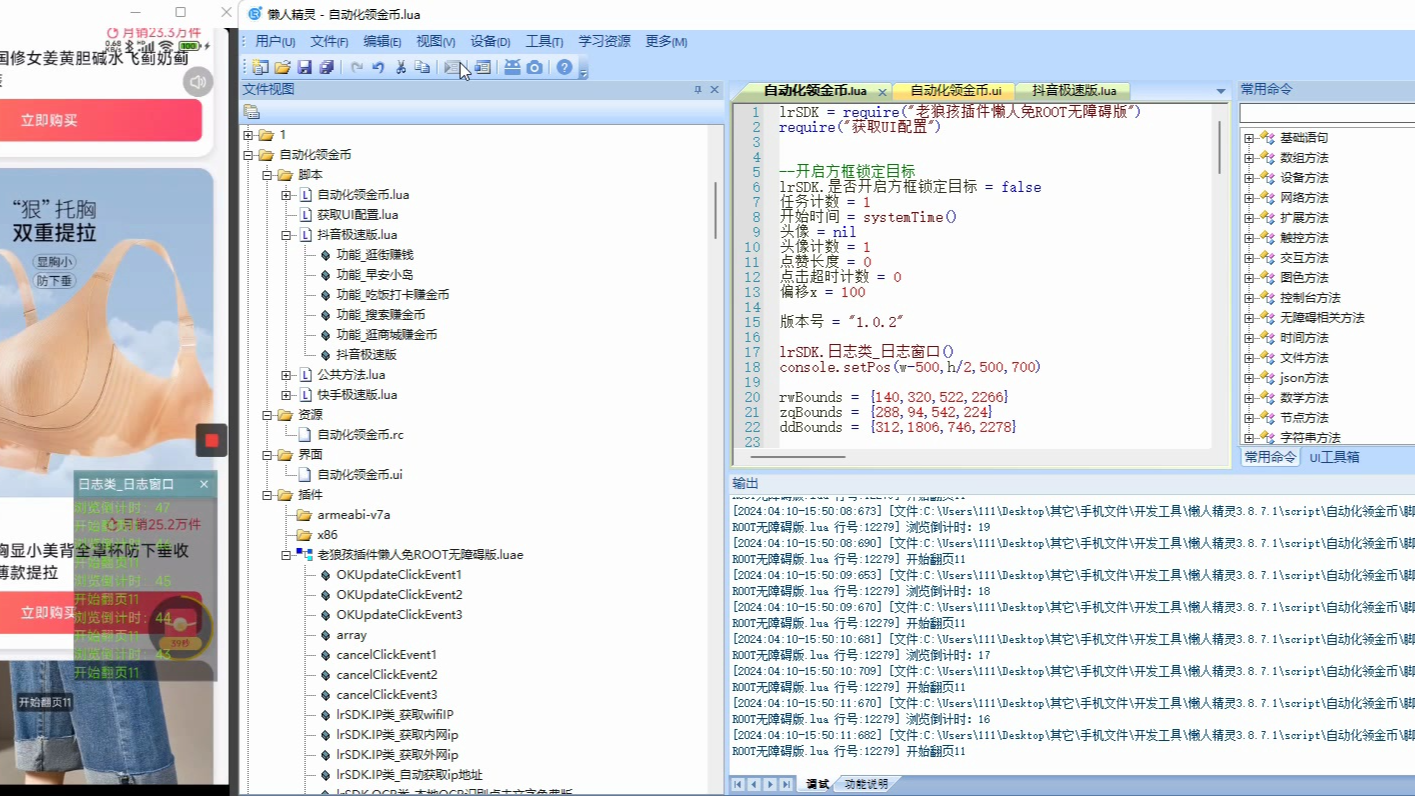Viewport: 1415px width, 796px height.
Task: Click the New file toolbar icon
Action: pos(260,67)
